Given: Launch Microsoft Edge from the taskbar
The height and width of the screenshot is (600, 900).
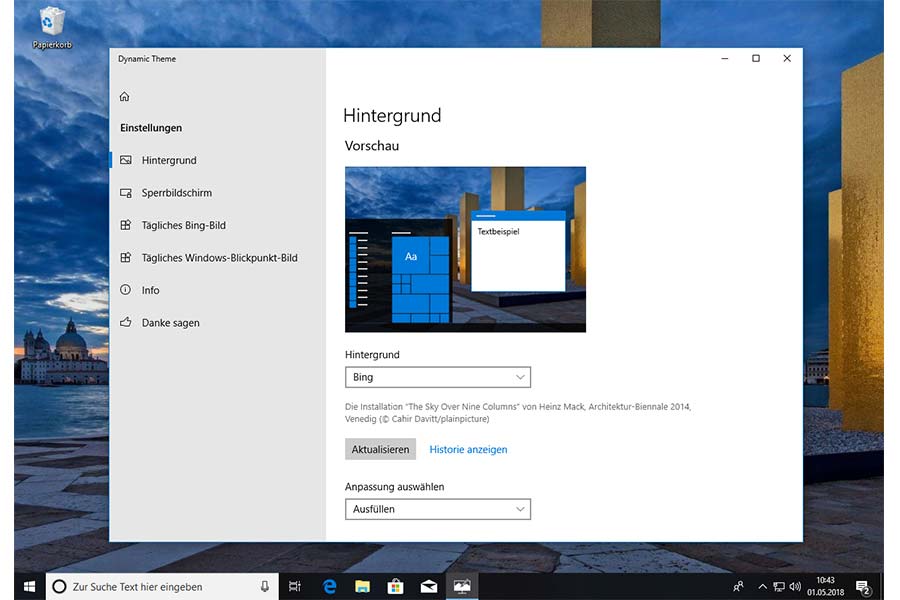Looking at the screenshot, I should point(329,586).
